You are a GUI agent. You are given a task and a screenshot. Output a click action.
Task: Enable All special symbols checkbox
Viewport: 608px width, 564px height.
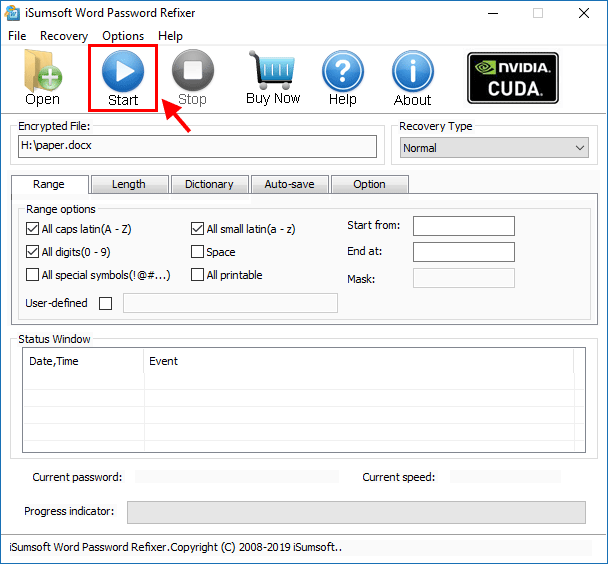(32, 275)
